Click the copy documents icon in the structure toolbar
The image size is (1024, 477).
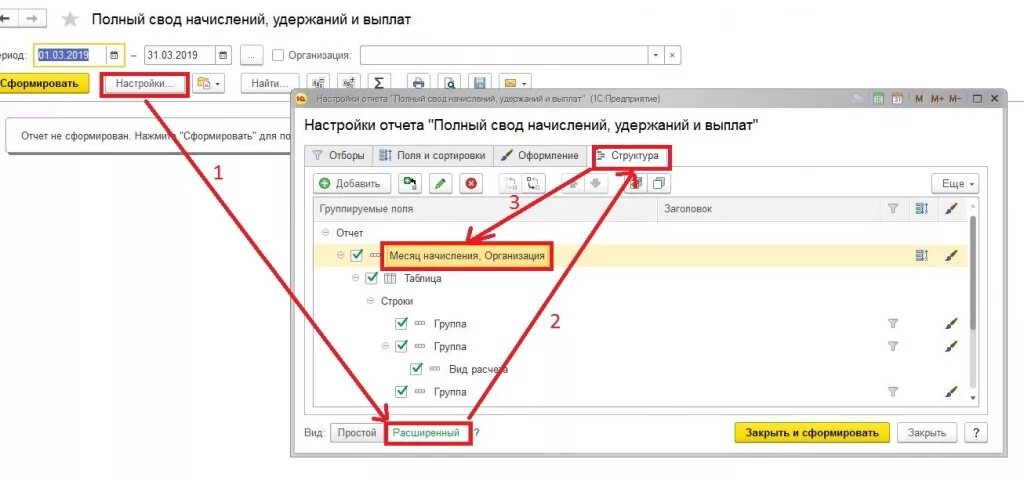pyautogui.click(x=660, y=184)
